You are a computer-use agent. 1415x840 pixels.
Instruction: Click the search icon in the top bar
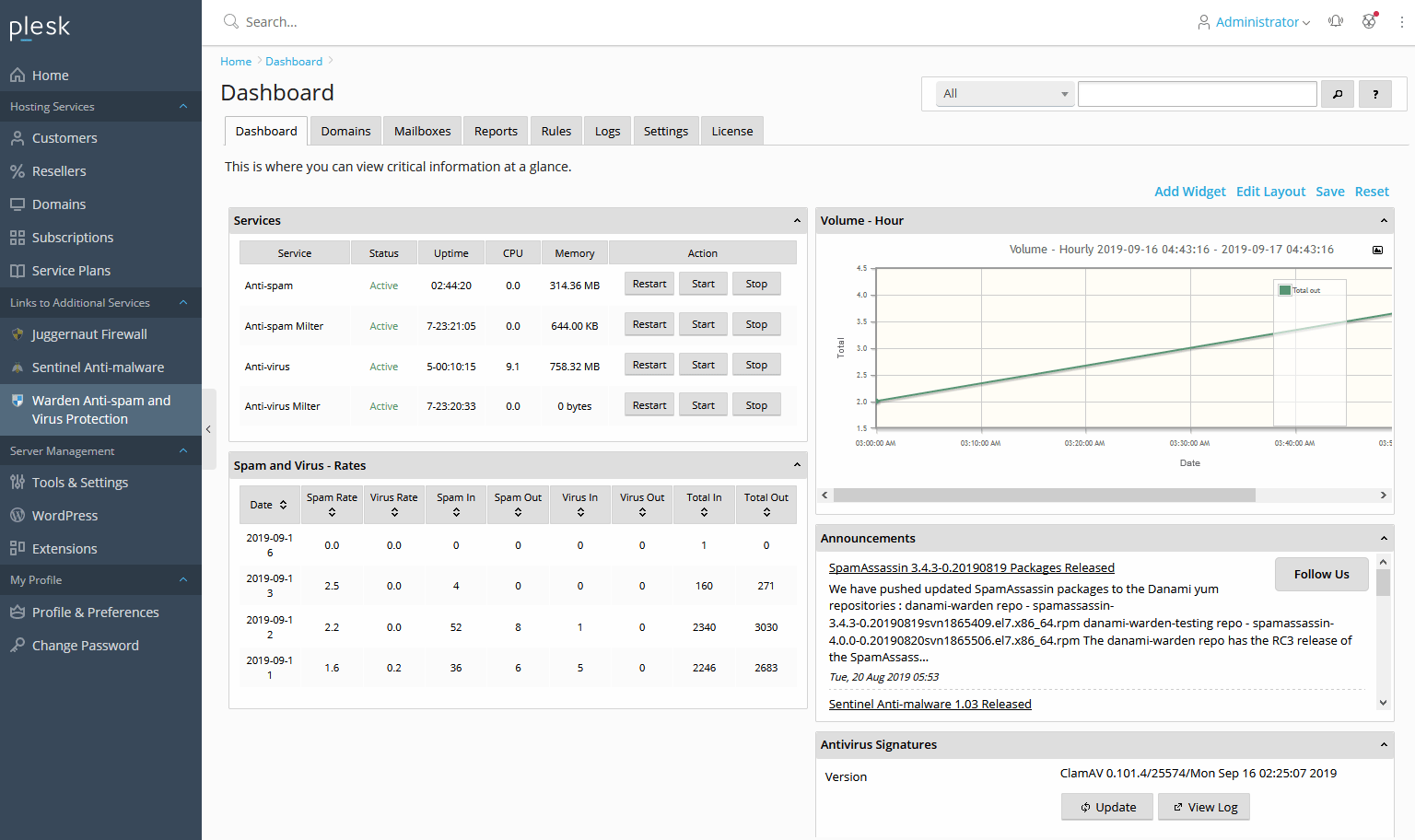pyautogui.click(x=231, y=21)
